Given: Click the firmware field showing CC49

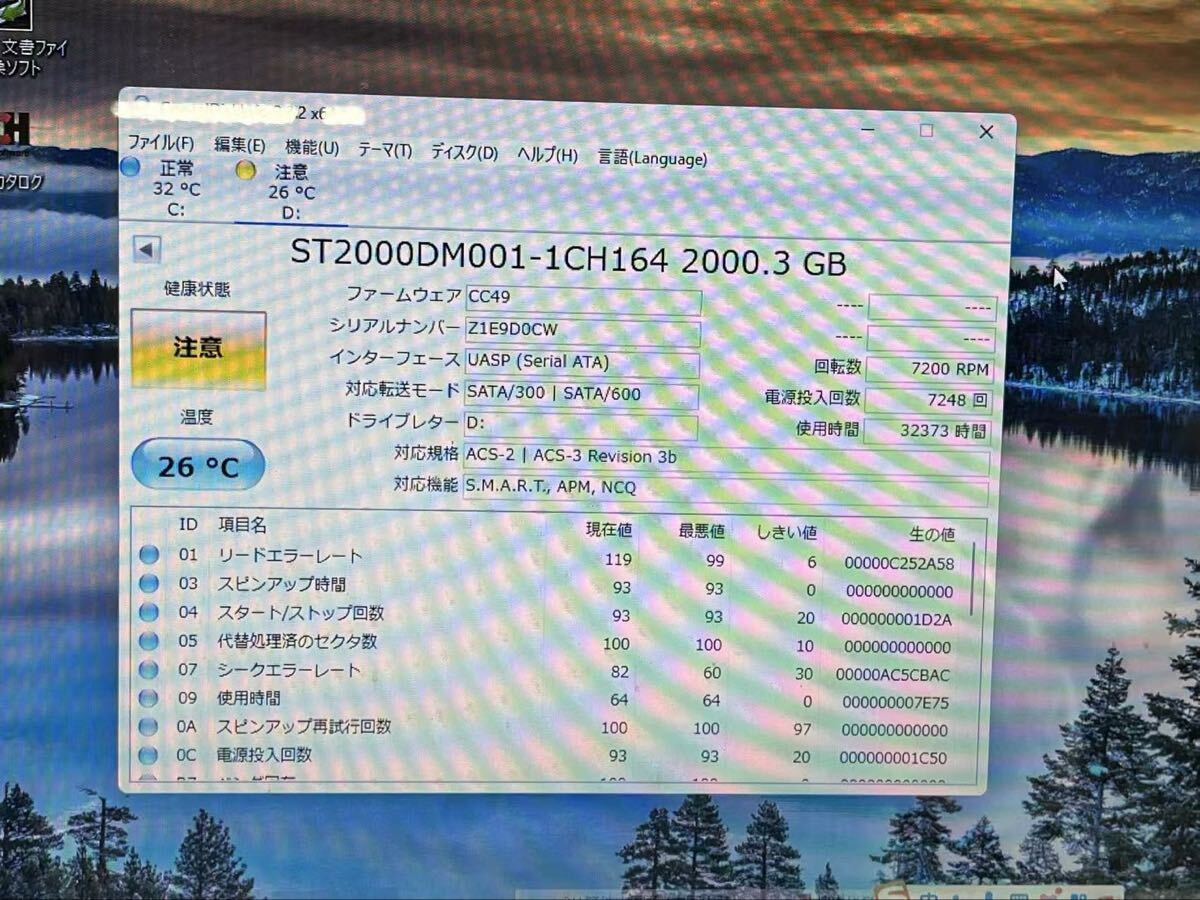Looking at the screenshot, I should coord(583,297).
